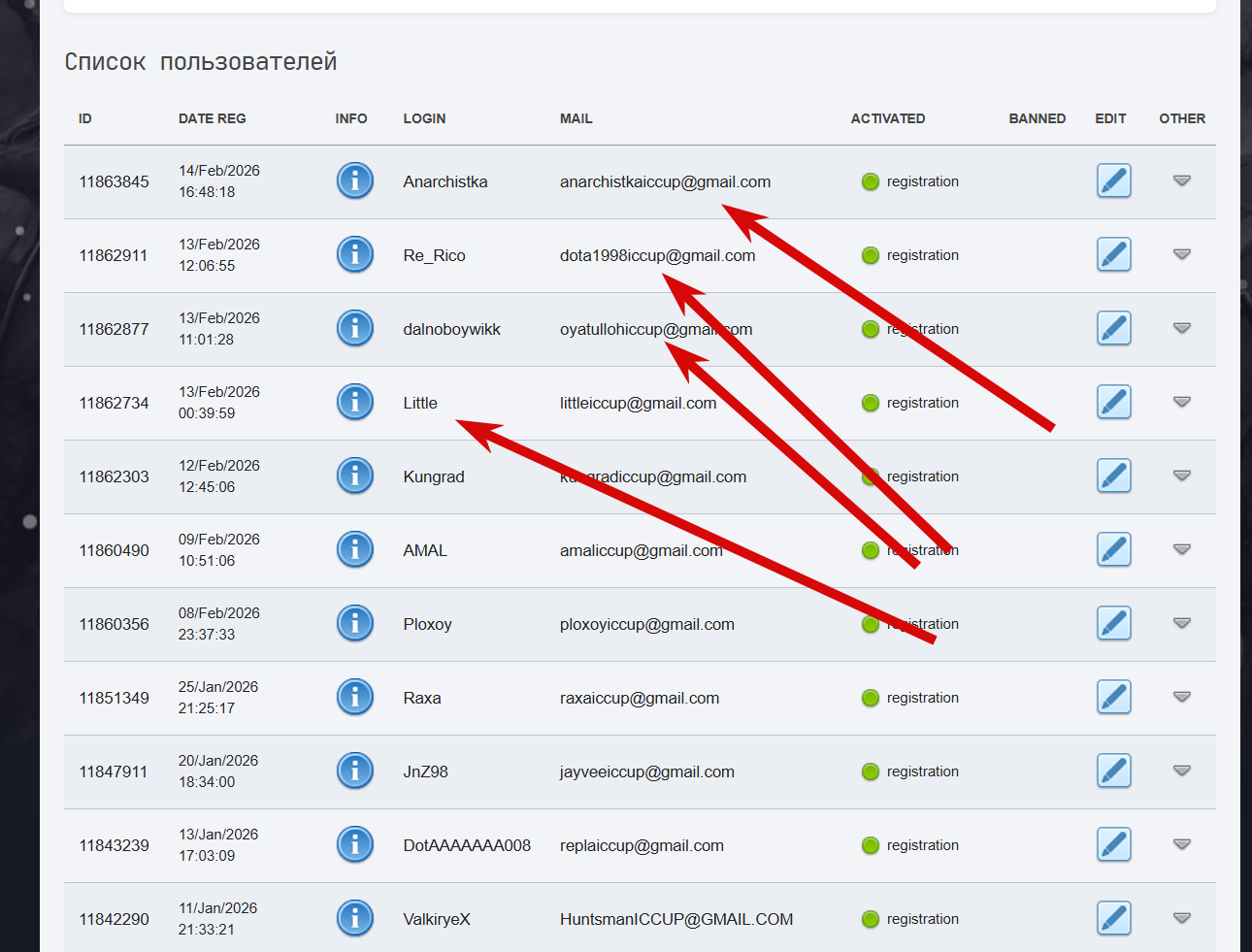
Task: Edit user Ploxoy with pencil icon
Action: coord(1114,623)
